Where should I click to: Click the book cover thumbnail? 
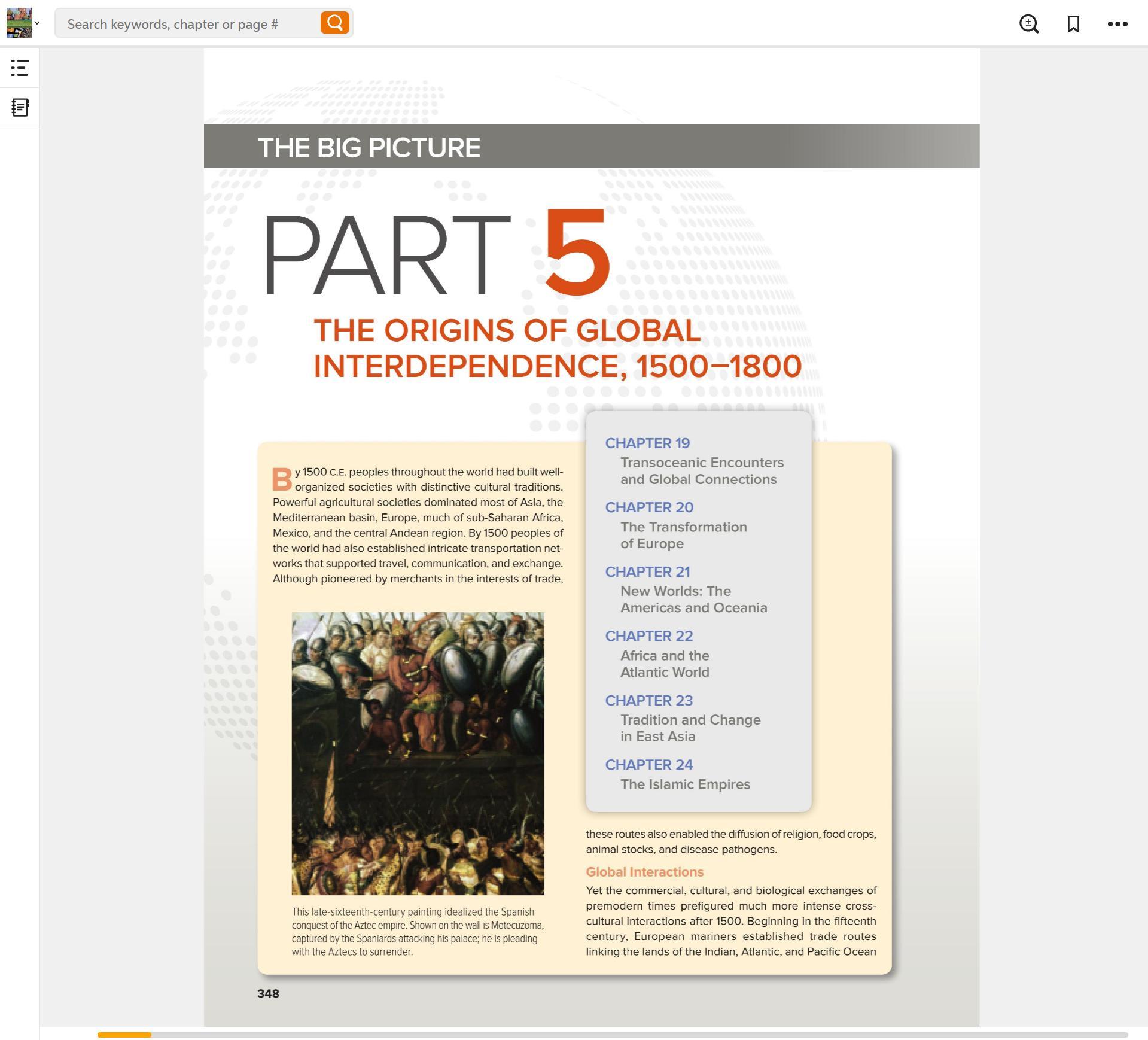[19, 23]
